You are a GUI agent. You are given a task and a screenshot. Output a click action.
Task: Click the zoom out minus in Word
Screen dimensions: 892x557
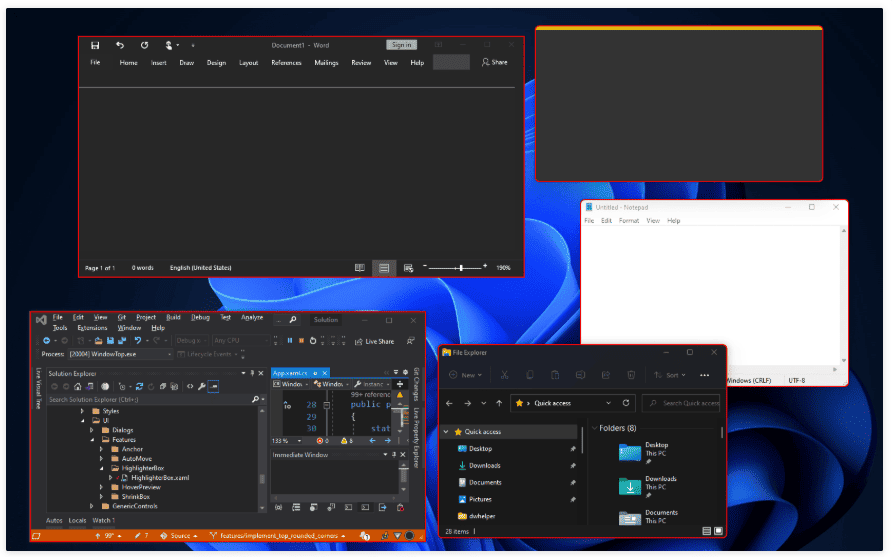pyautogui.click(x=424, y=266)
